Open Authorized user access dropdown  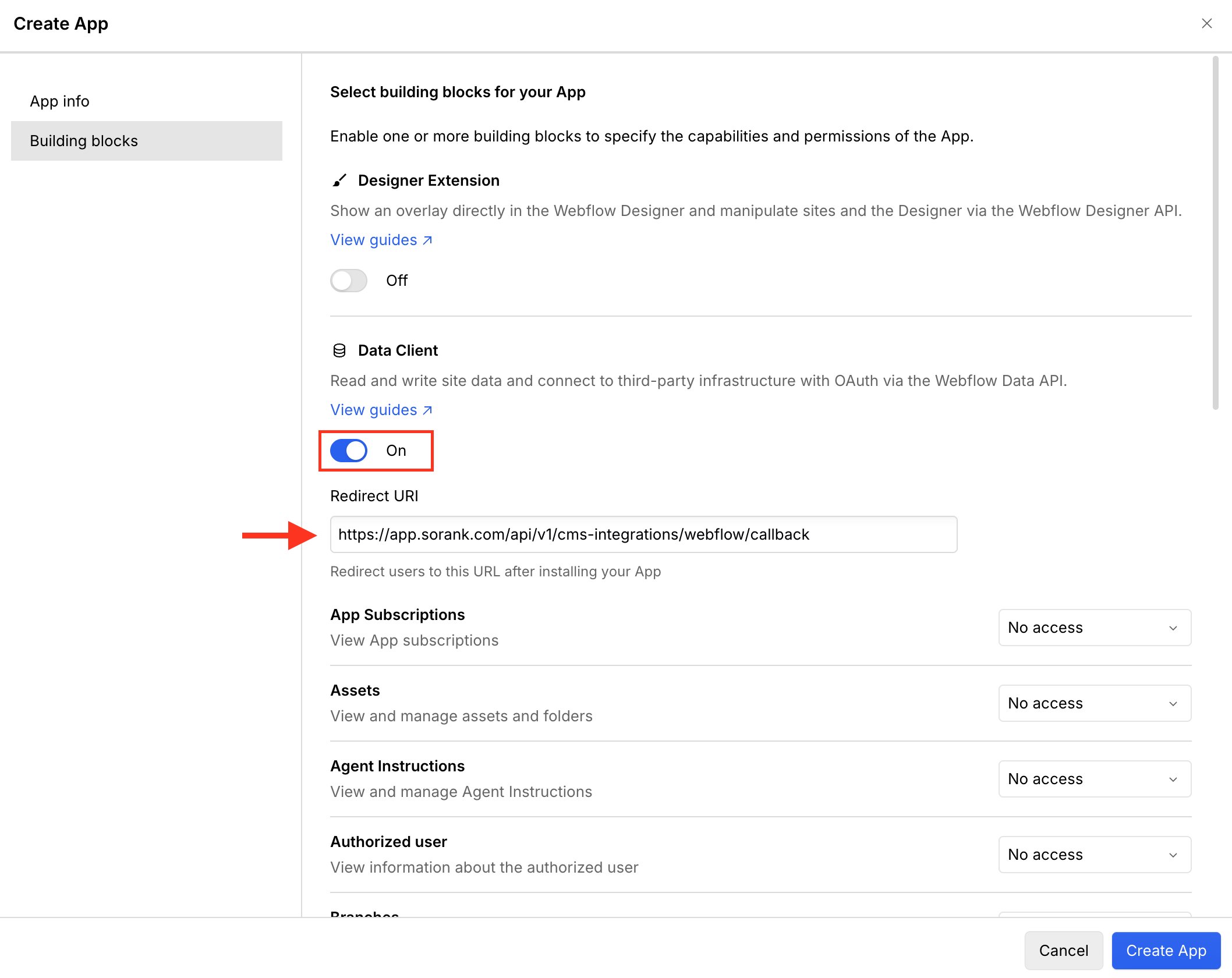pyautogui.click(x=1095, y=855)
